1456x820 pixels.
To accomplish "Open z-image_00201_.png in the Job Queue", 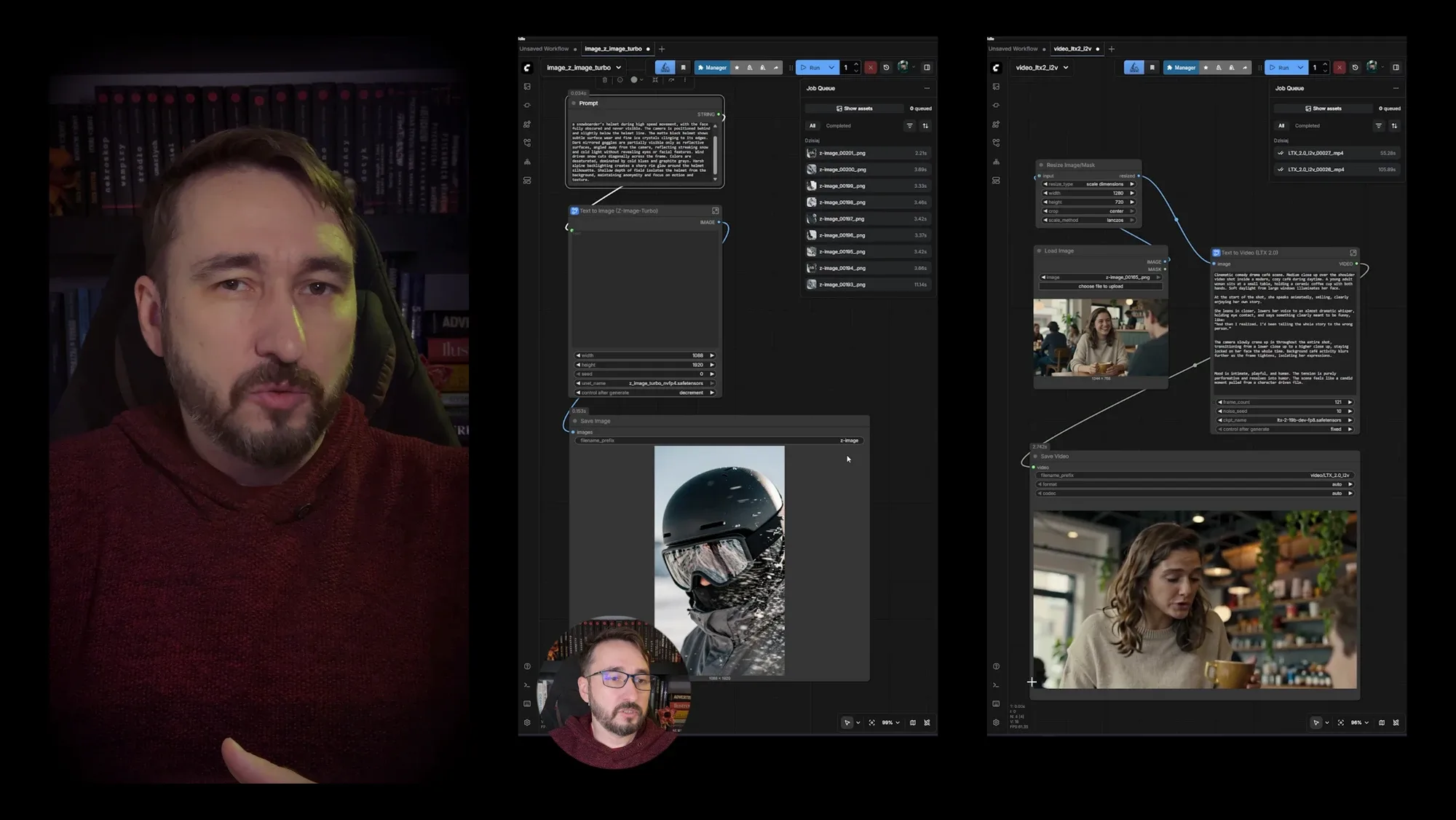I will point(867,154).
